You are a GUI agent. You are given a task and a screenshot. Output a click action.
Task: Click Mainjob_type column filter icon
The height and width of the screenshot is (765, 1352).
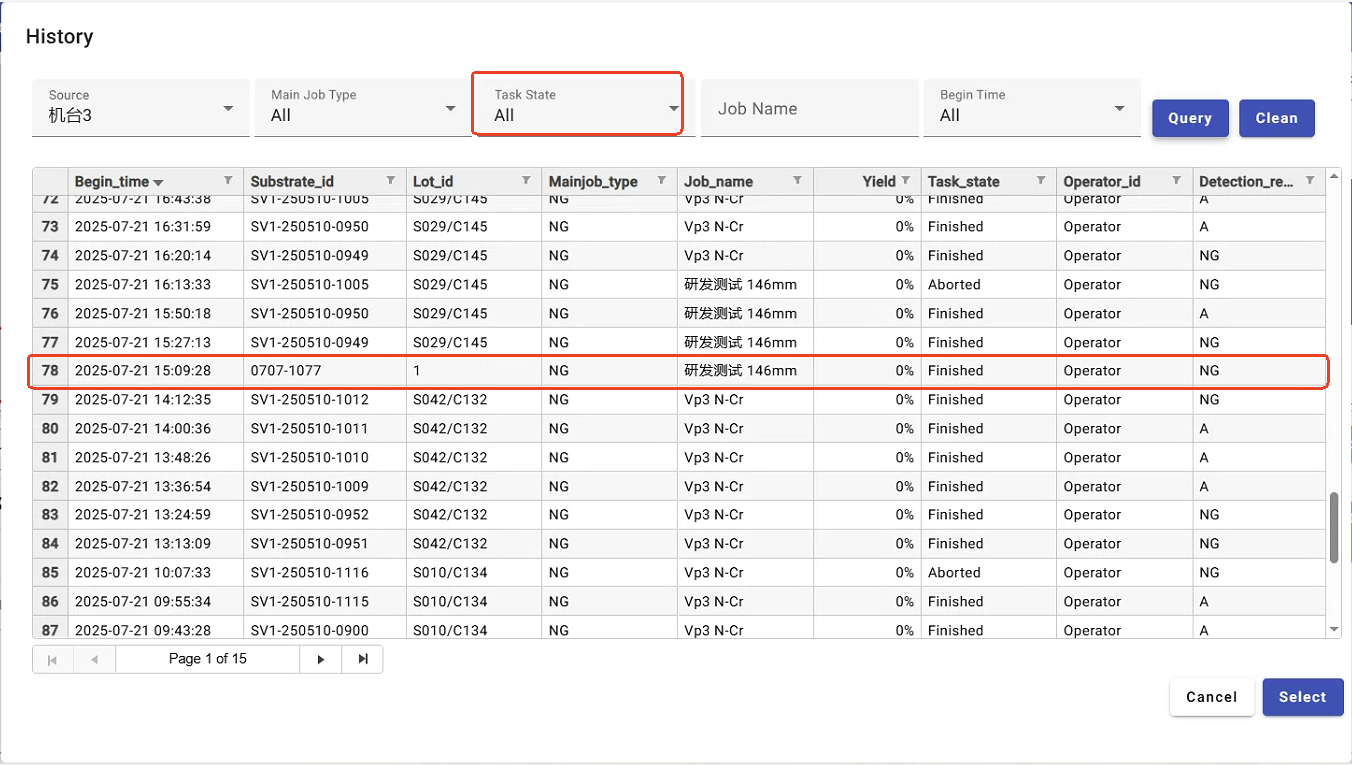(x=661, y=181)
